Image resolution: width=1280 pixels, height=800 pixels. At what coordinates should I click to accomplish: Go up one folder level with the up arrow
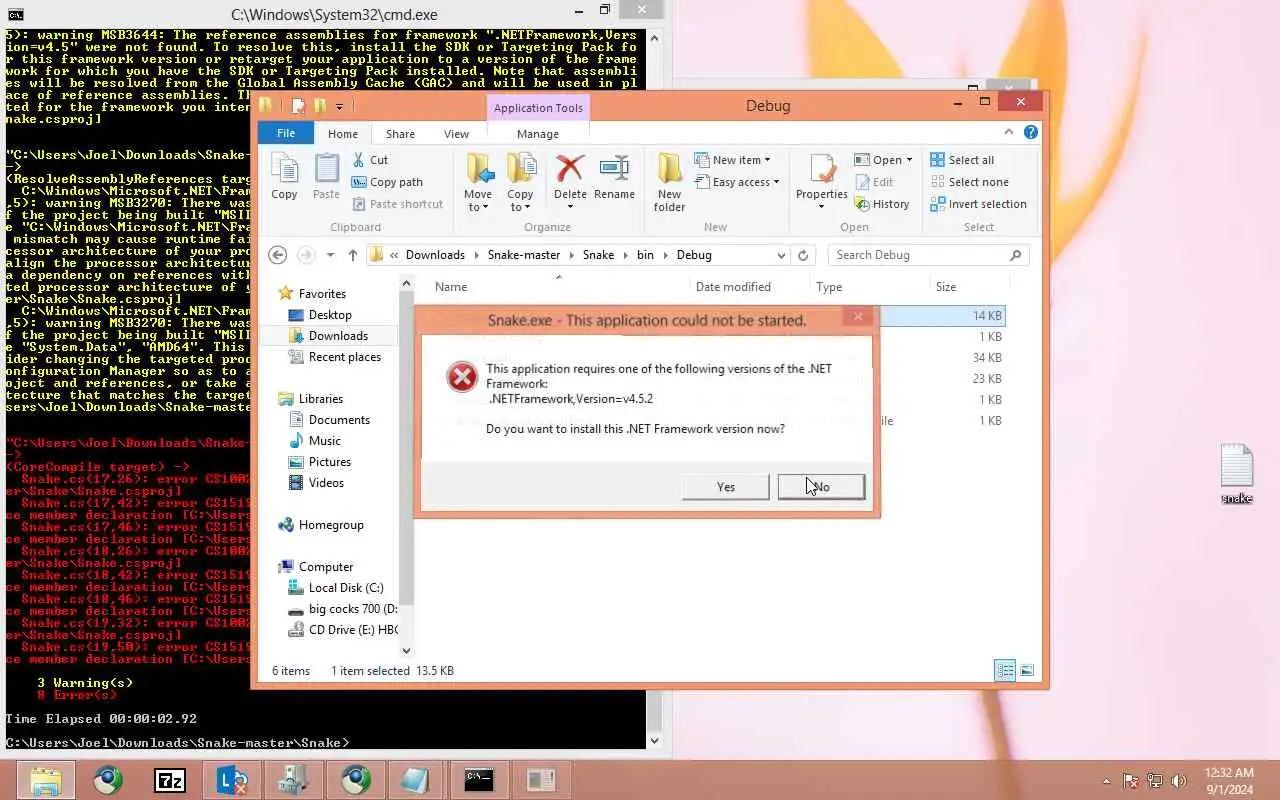352,255
